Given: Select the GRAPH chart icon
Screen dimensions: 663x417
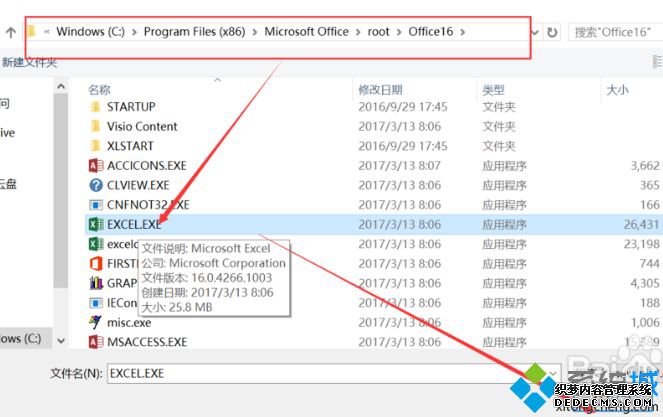Looking at the screenshot, I should coord(96,283).
